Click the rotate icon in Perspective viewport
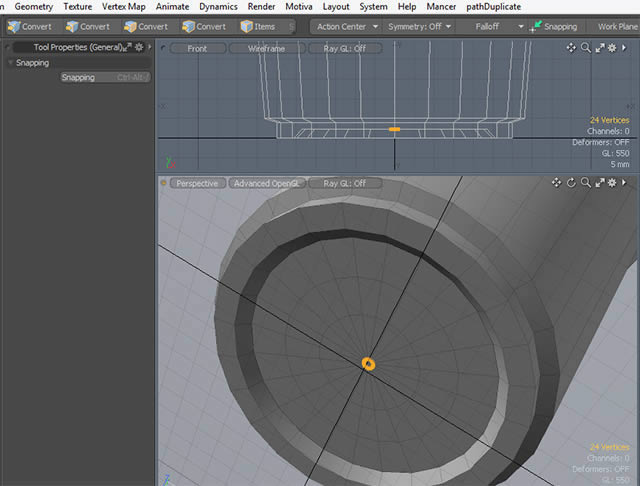This screenshot has height=486, width=640. click(571, 182)
